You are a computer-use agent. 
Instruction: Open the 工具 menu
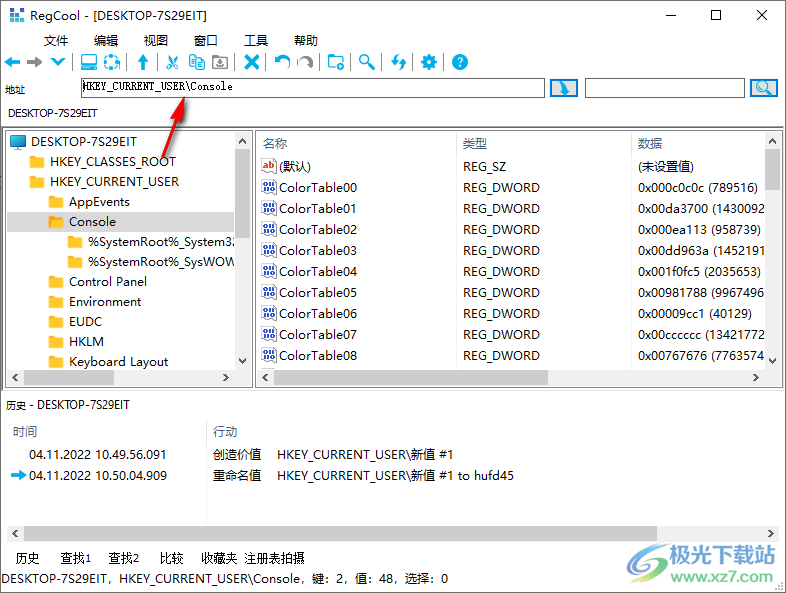tap(256, 41)
